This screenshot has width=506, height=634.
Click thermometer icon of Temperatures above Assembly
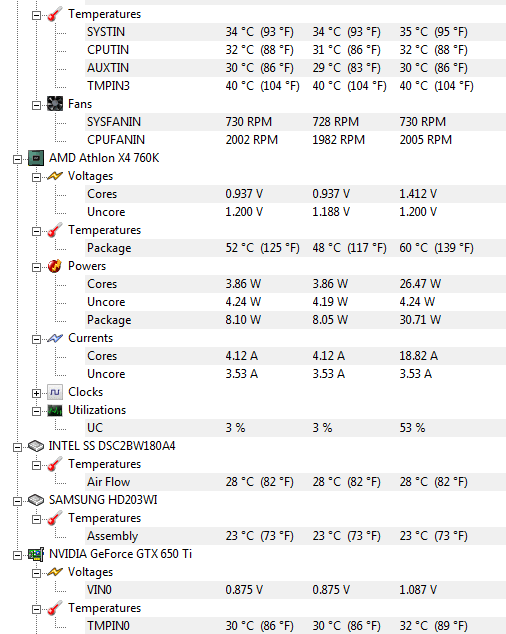(x=55, y=518)
